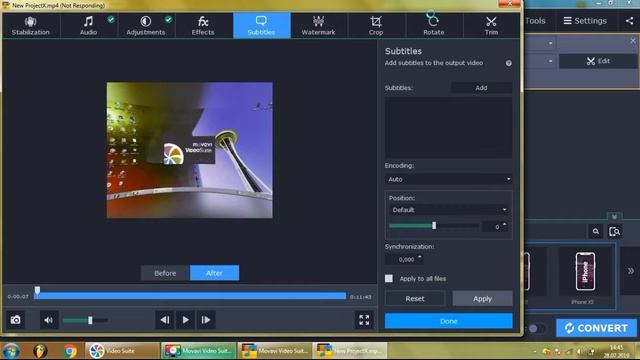The image size is (640, 360).
Task: Mute the preview volume
Action: [48, 320]
